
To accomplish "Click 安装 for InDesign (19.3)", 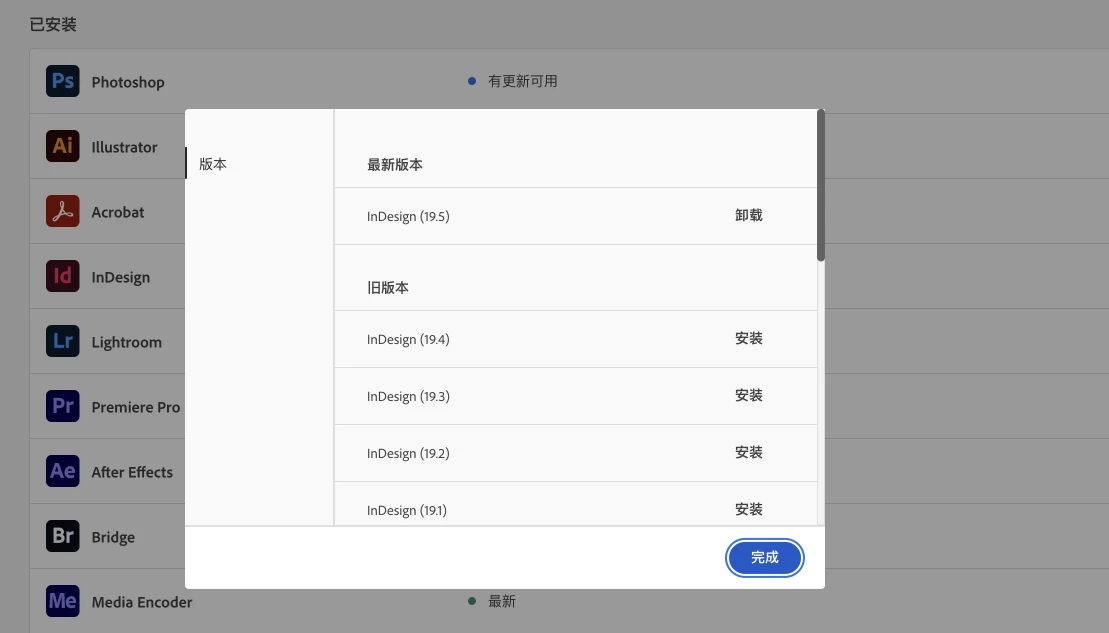I will (748, 395).
